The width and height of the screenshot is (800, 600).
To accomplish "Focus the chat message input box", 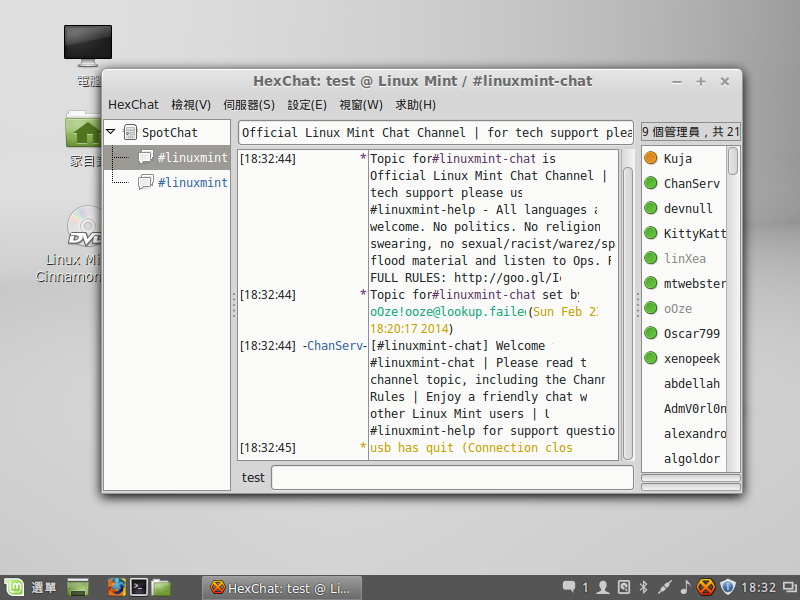I will 452,477.
